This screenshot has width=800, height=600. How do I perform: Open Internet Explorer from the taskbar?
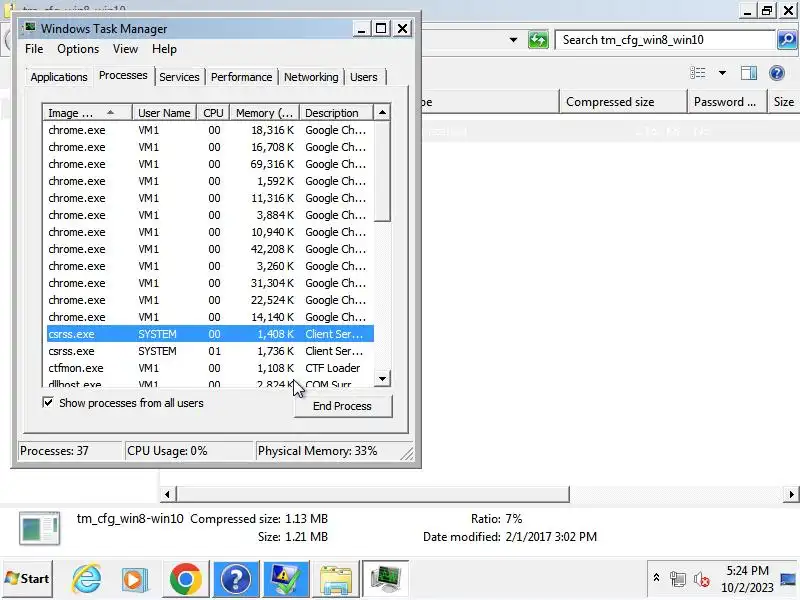pos(86,579)
